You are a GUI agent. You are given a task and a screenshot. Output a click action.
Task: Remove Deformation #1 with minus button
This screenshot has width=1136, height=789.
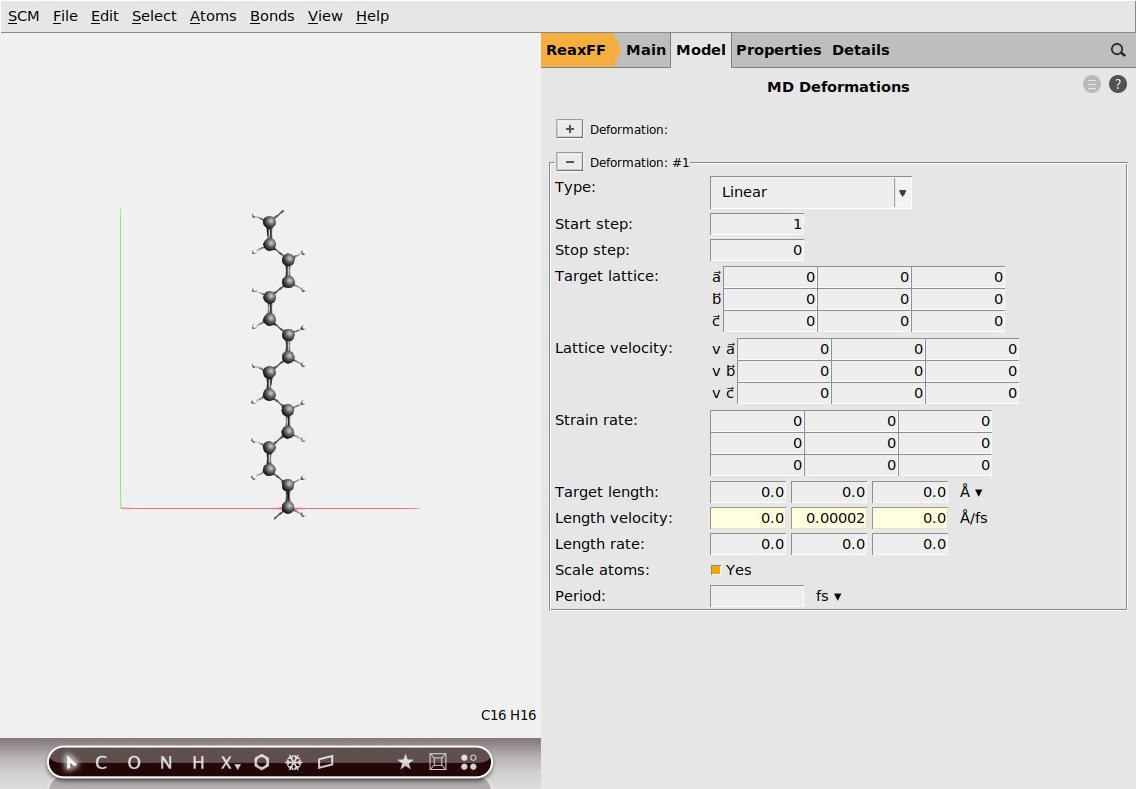569,162
